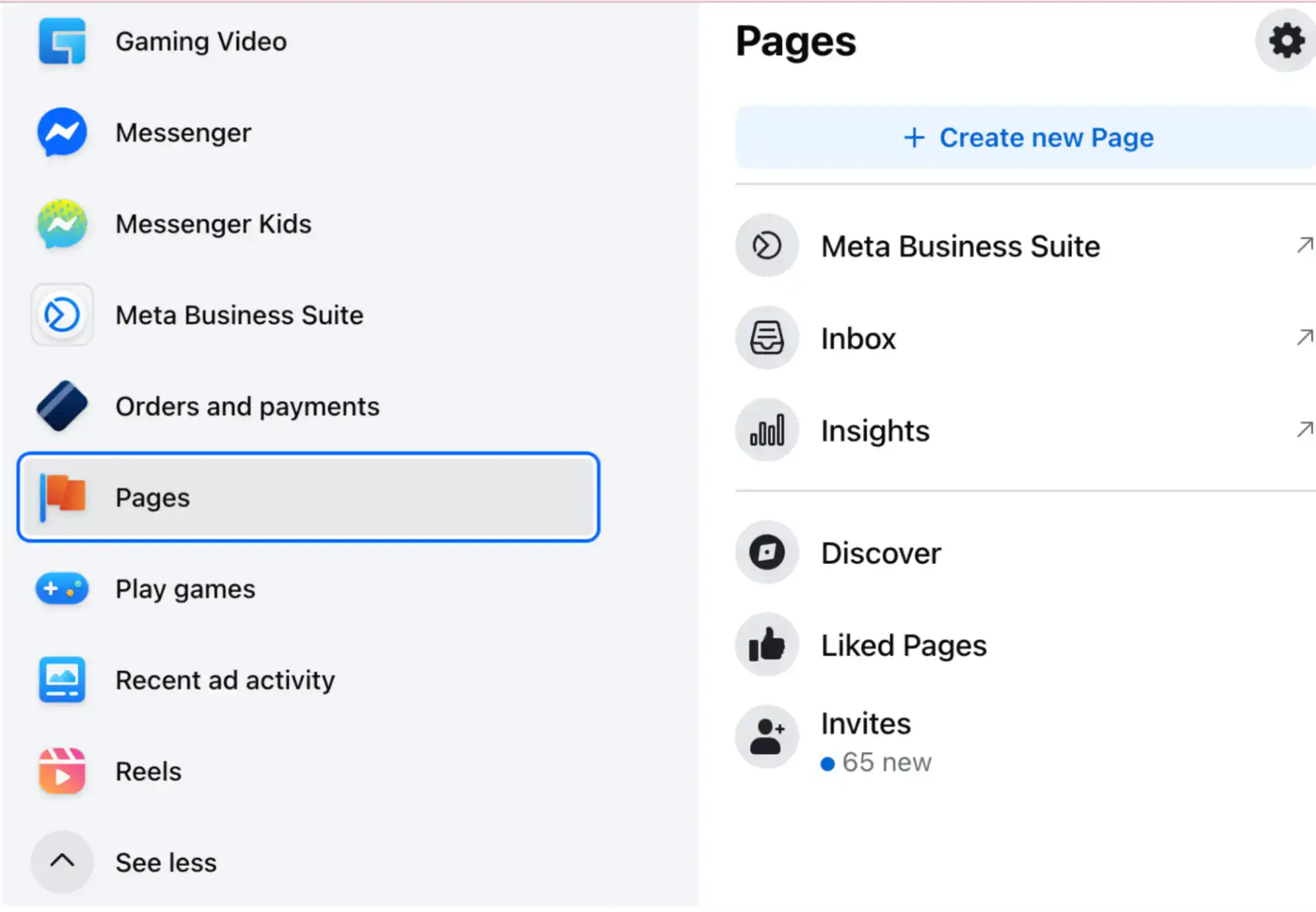The height and width of the screenshot is (912, 1316).
Task: Open Play games label
Action: (186, 589)
